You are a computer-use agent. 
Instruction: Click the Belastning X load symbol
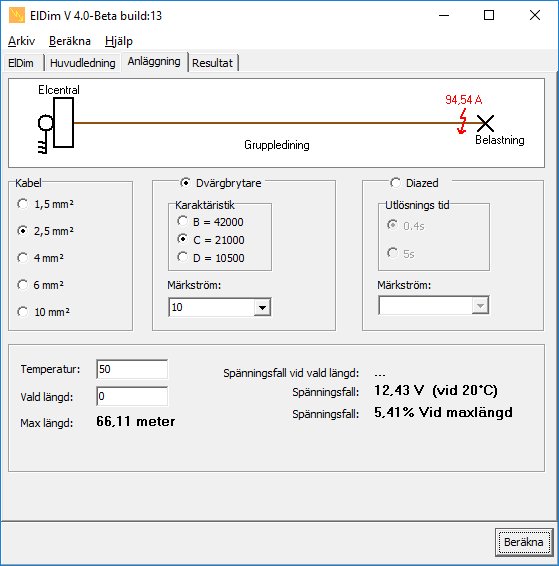coord(485,123)
